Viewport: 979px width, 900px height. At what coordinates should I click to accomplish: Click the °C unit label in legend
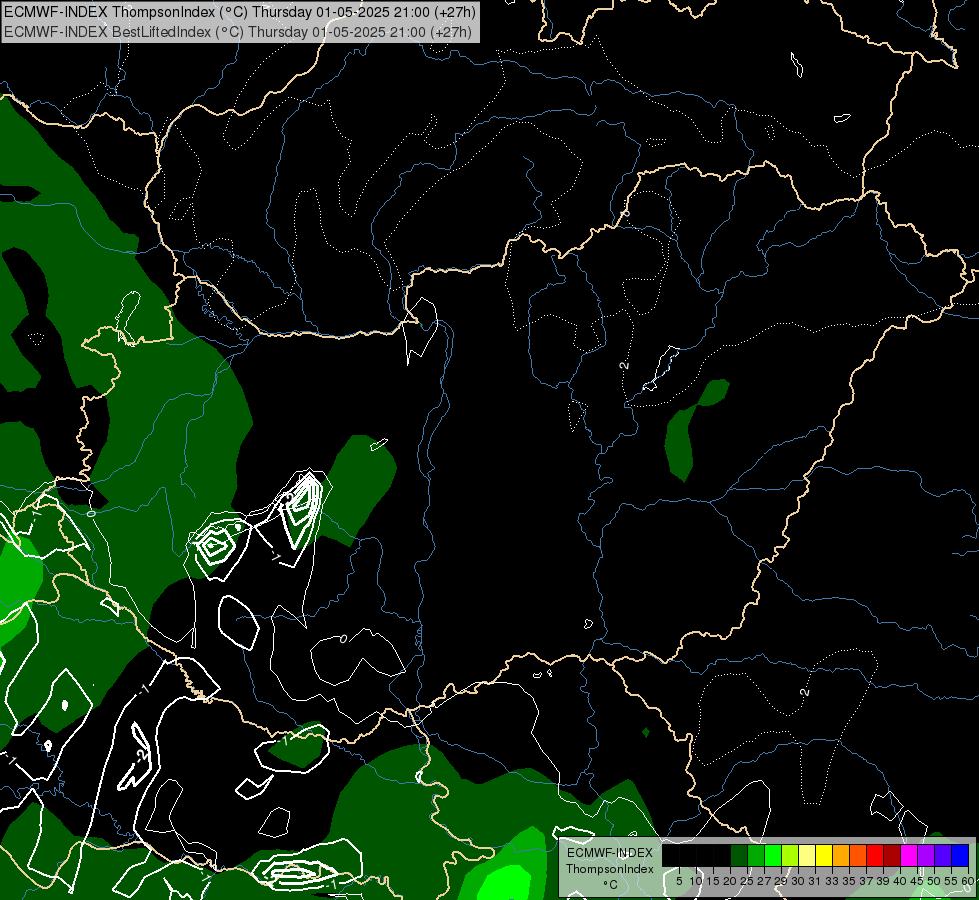click(x=610, y=884)
